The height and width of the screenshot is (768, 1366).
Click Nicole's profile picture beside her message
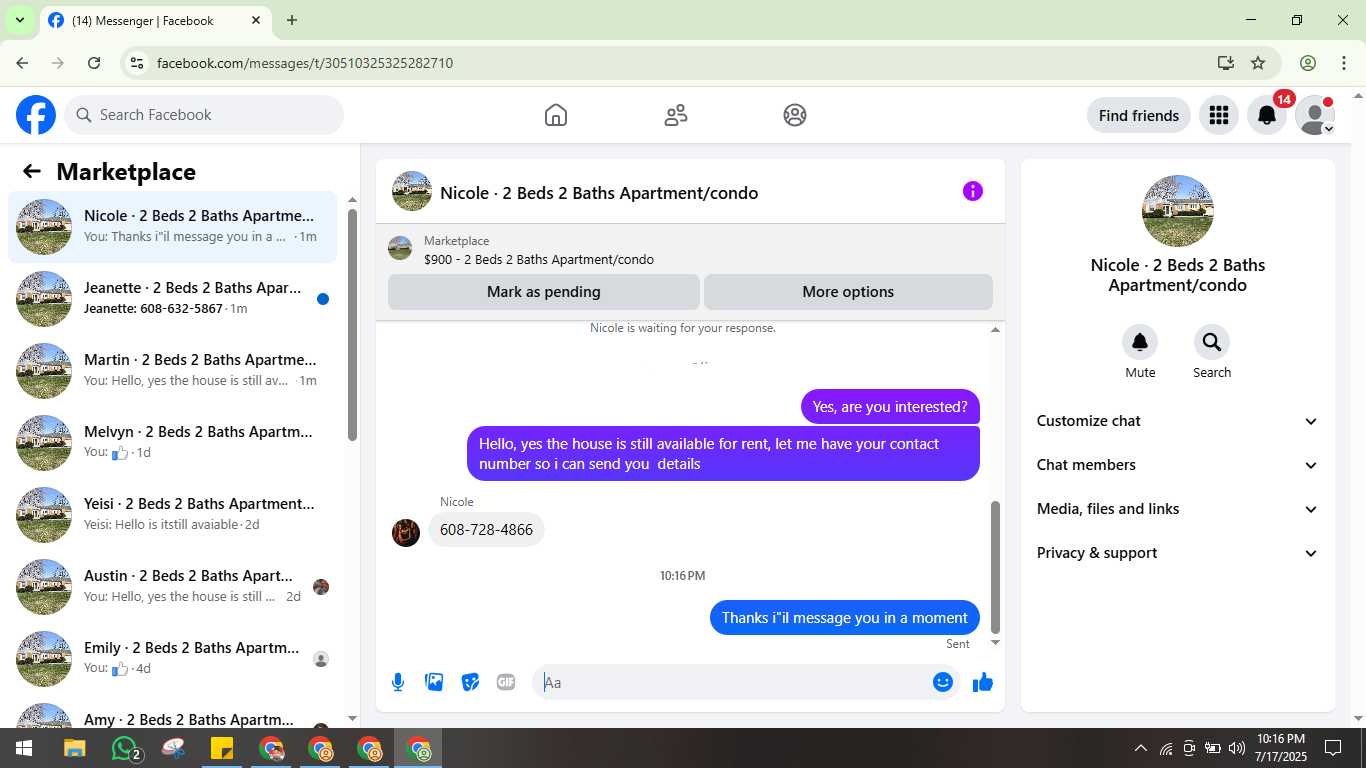click(406, 533)
